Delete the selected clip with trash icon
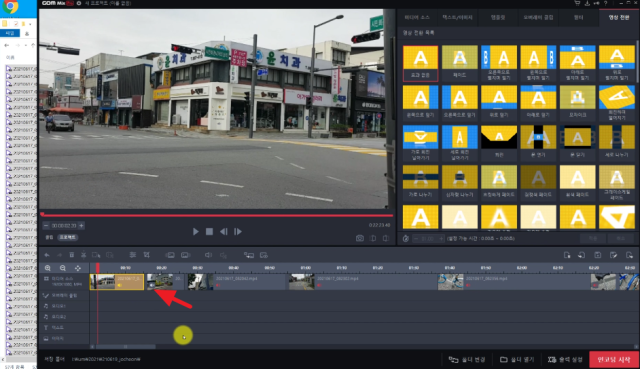The width and height of the screenshot is (640, 369). click(71, 255)
